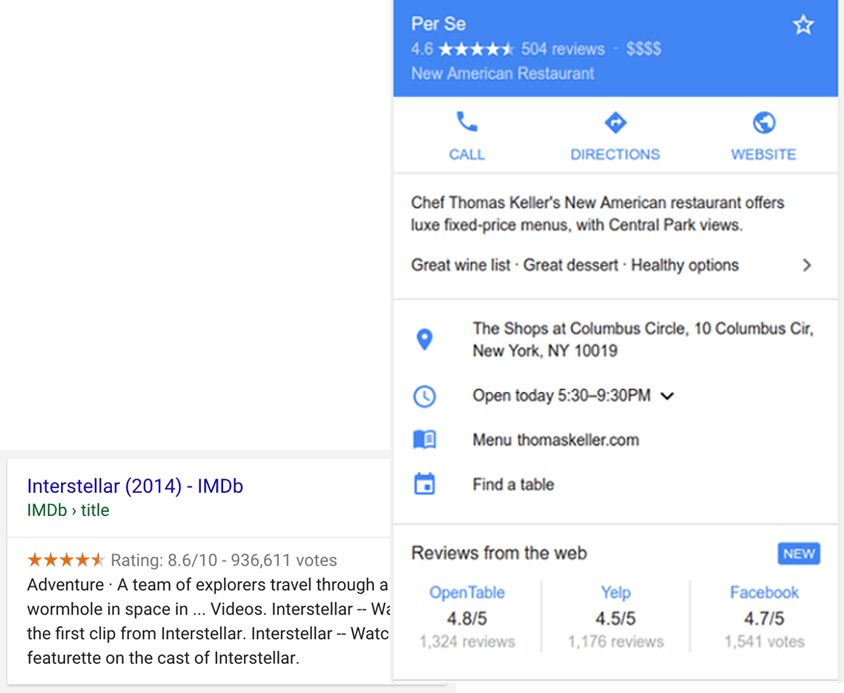Image resolution: width=844 pixels, height=693 pixels.
Task: Click the map pin location icon
Action: click(425, 339)
